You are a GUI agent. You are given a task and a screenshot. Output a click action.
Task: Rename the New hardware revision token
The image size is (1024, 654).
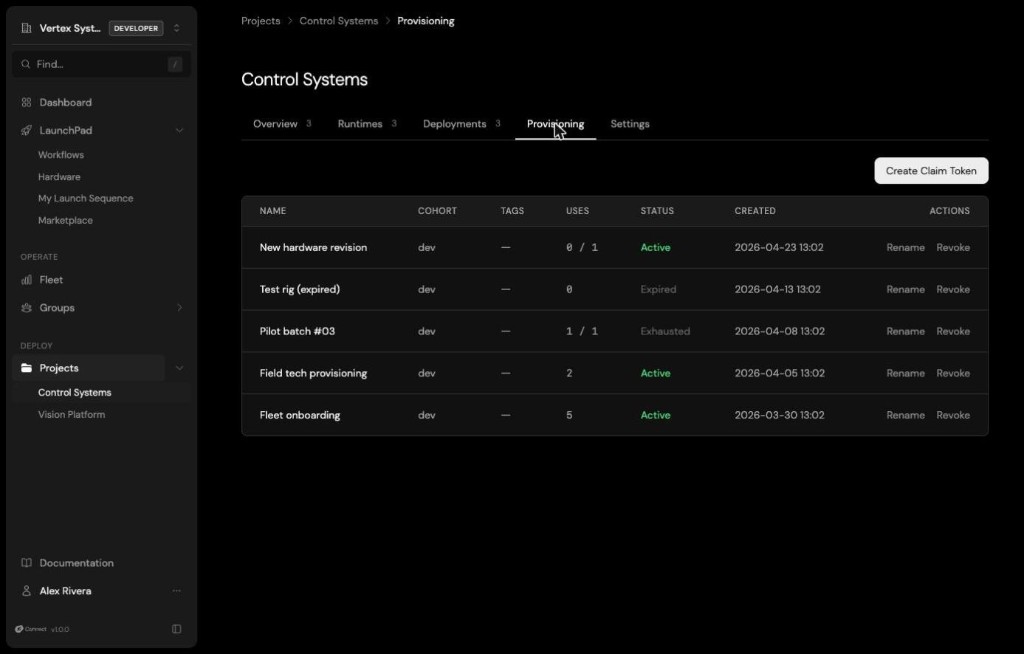[905, 248]
